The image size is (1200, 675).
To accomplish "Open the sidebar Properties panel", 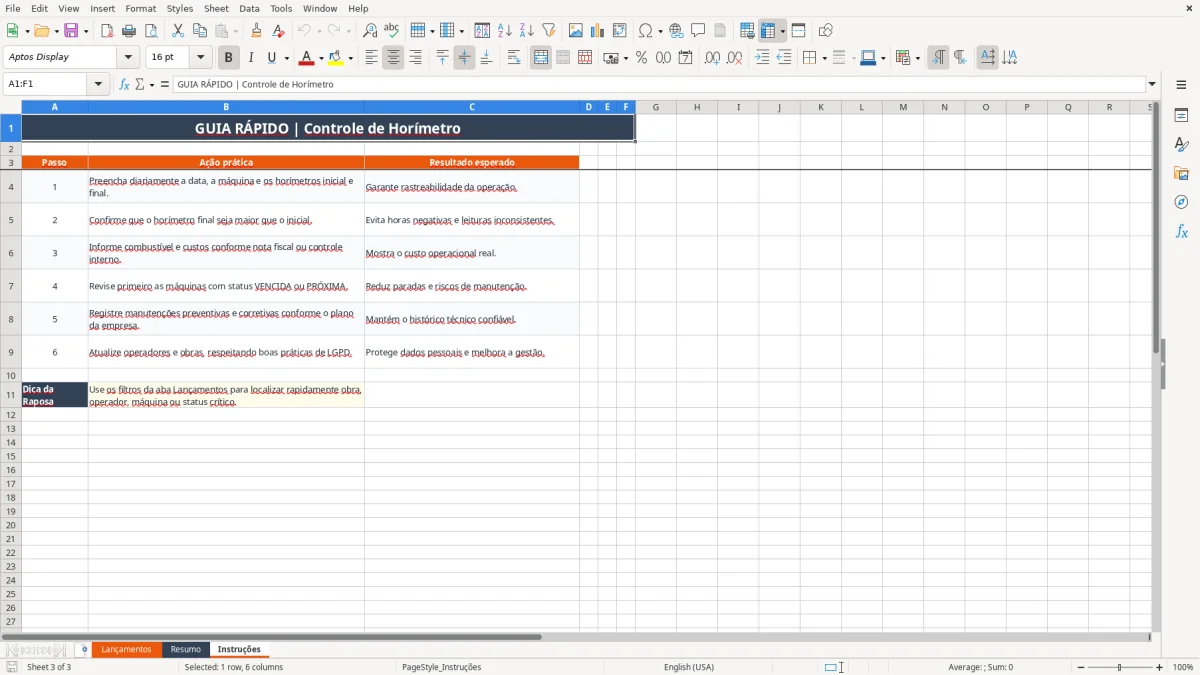I will (x=1181, y=115).
